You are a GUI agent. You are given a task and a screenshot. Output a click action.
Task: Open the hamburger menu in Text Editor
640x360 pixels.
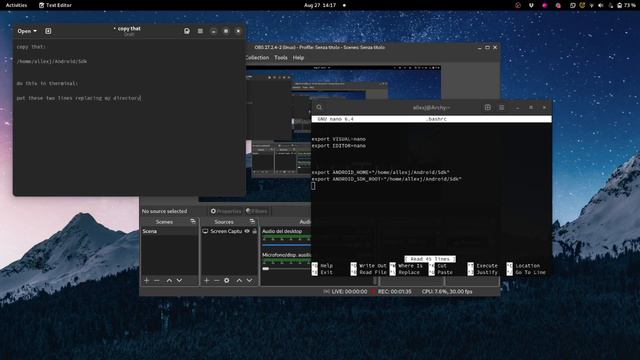tap(200, 31)
